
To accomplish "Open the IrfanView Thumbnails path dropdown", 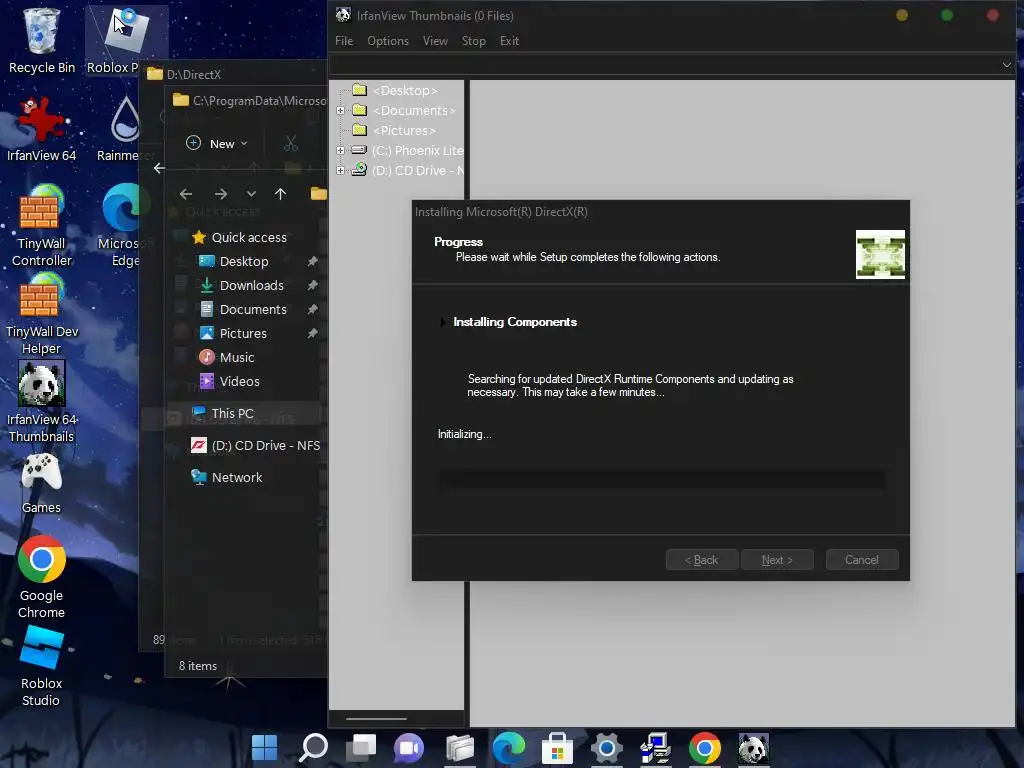I will tap(1006, 65).
